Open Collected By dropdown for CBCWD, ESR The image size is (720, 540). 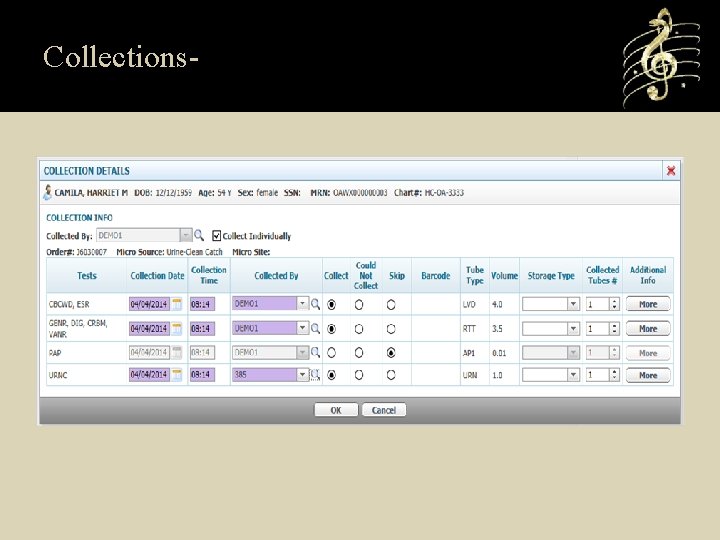coord(302,304)
